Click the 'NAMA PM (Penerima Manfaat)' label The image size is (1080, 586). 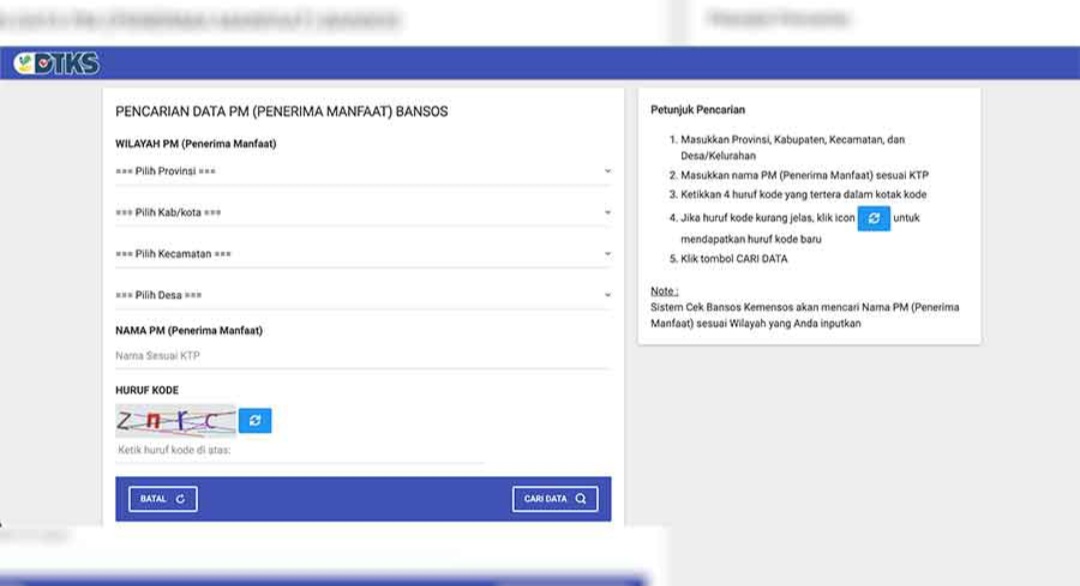pyautogui.click(x=189, y=331)
